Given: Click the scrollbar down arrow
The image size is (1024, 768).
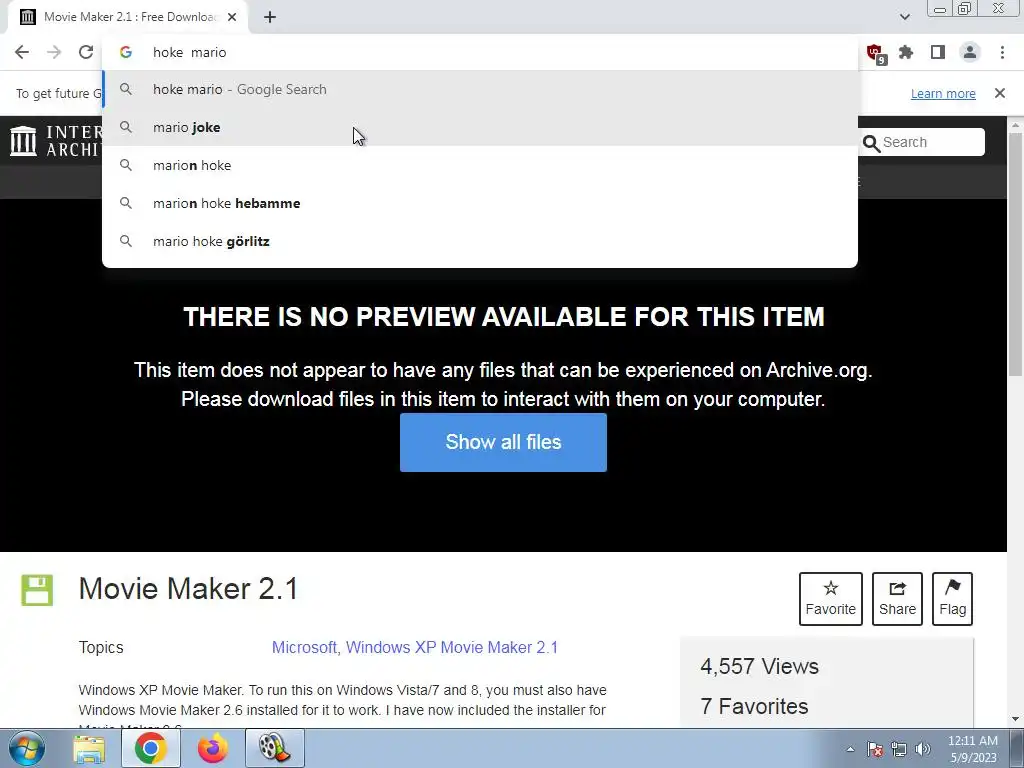Looking at the screenshot, I should click(x=1016, y=720).
